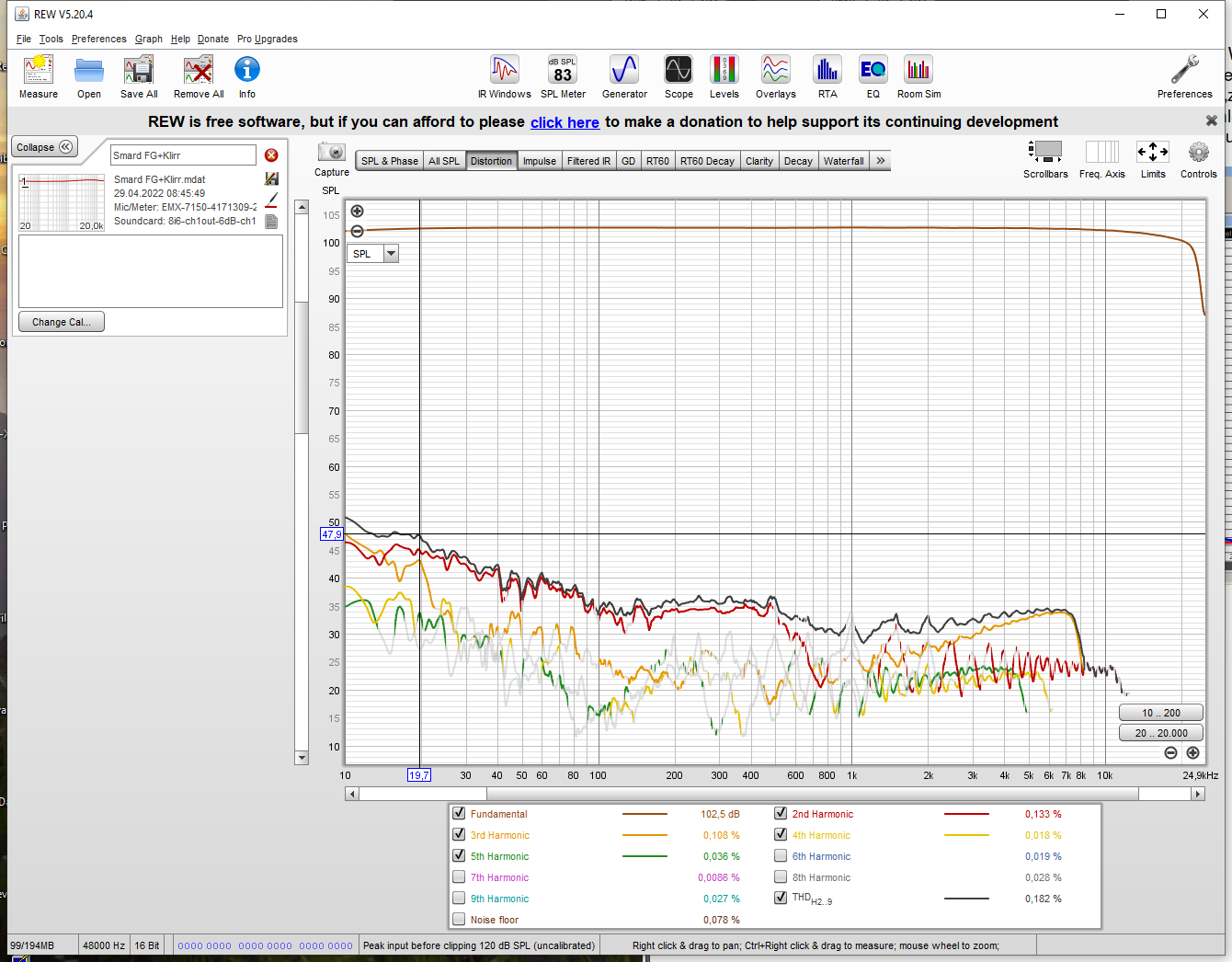The width and height of the screenshot is (1232, 962).
Task: Open the Tools menu
Action: point(51,39)
